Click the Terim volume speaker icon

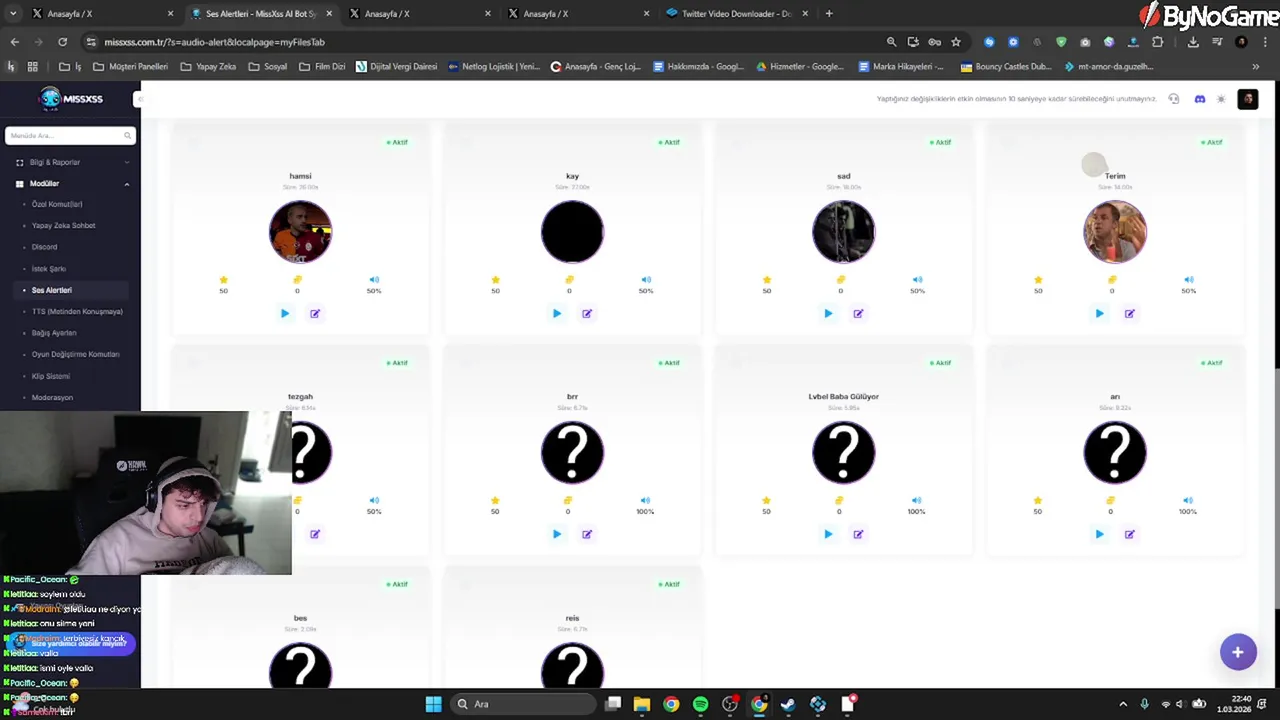coord(1188,280)
